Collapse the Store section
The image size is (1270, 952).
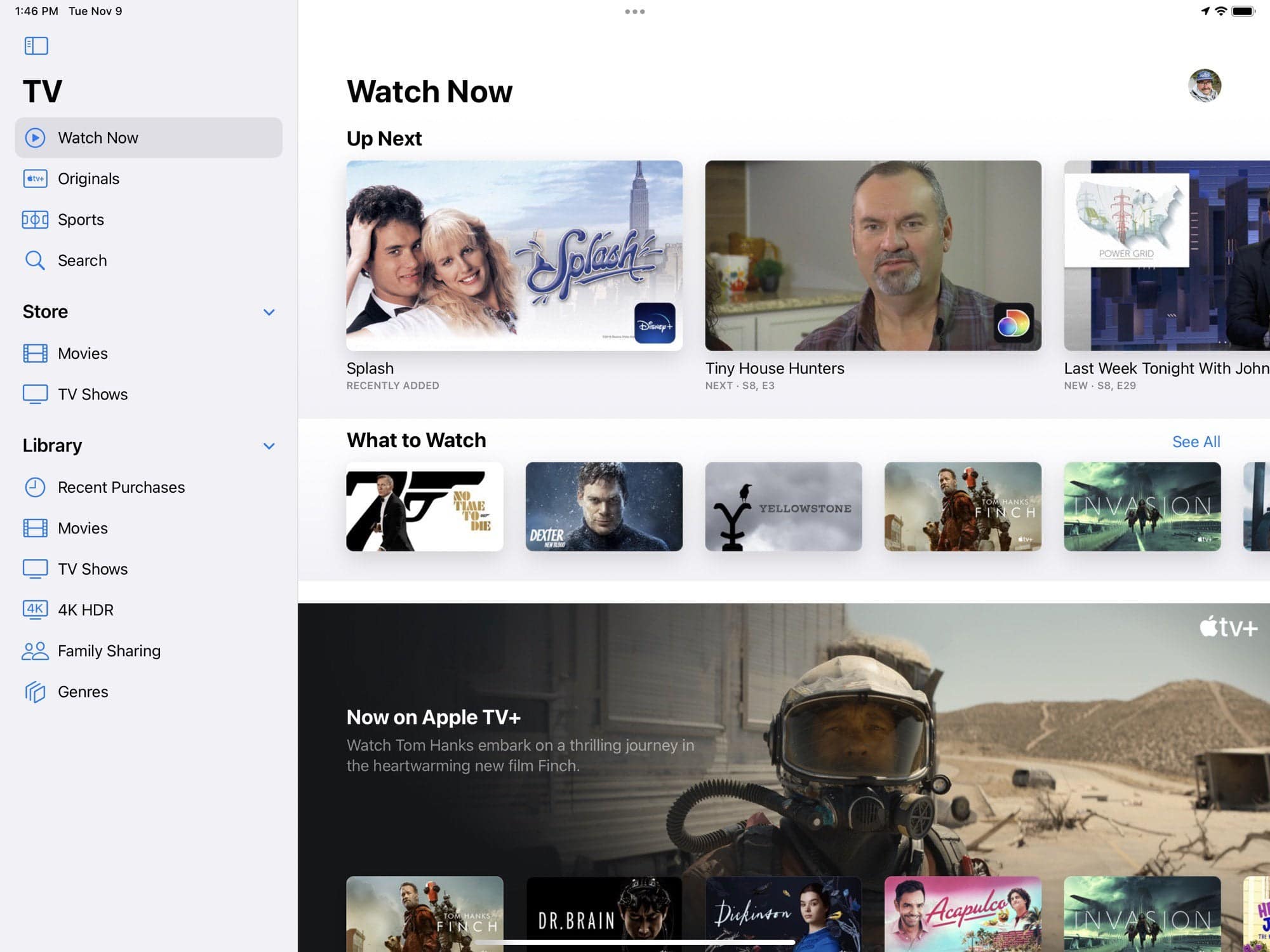click(x=269, y=312)
